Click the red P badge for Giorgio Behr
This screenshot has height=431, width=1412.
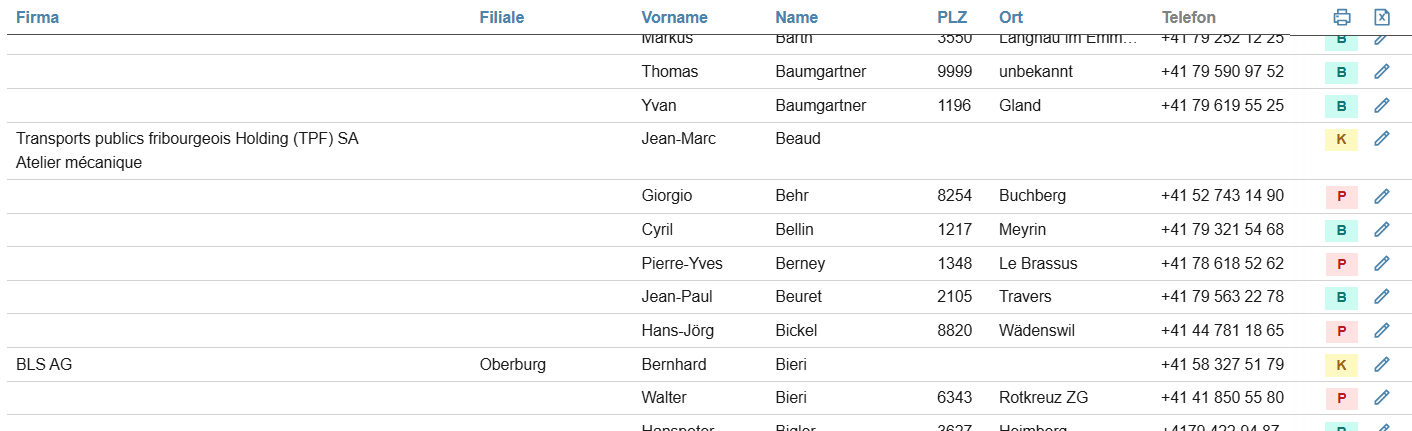(x=1341, y=196)
